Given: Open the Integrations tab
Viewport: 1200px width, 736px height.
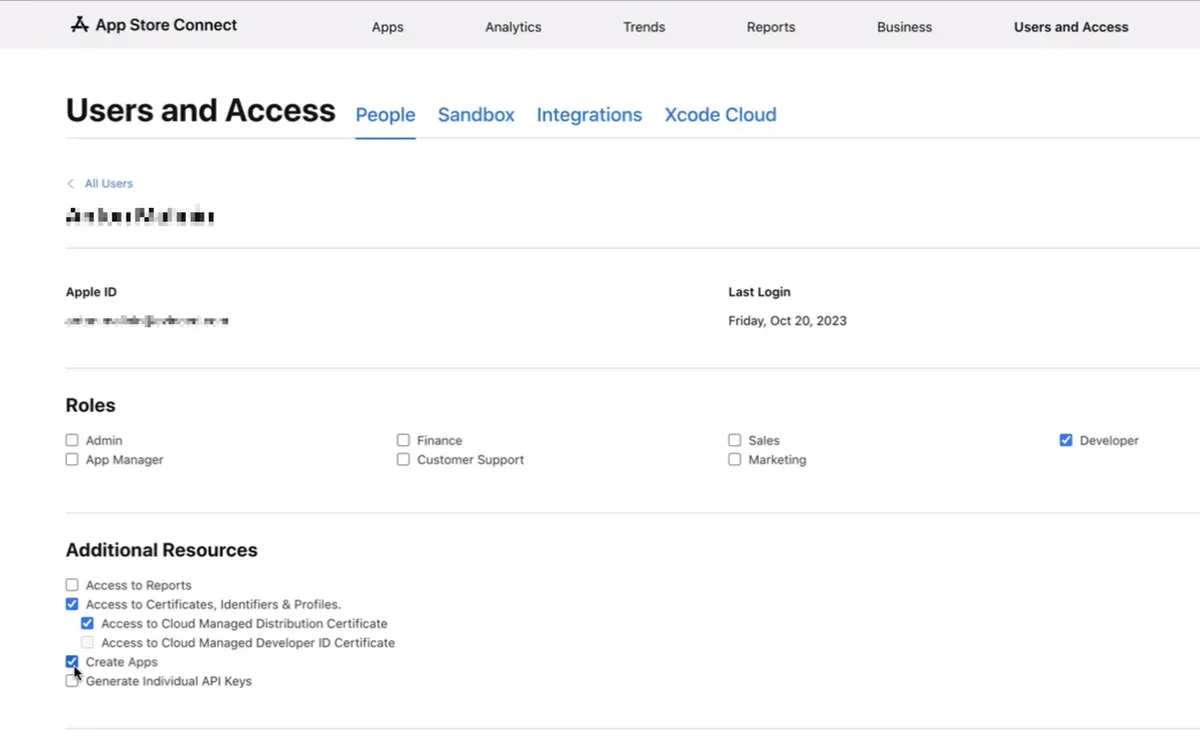Looking at the screenshot, I should click(589, 115).
